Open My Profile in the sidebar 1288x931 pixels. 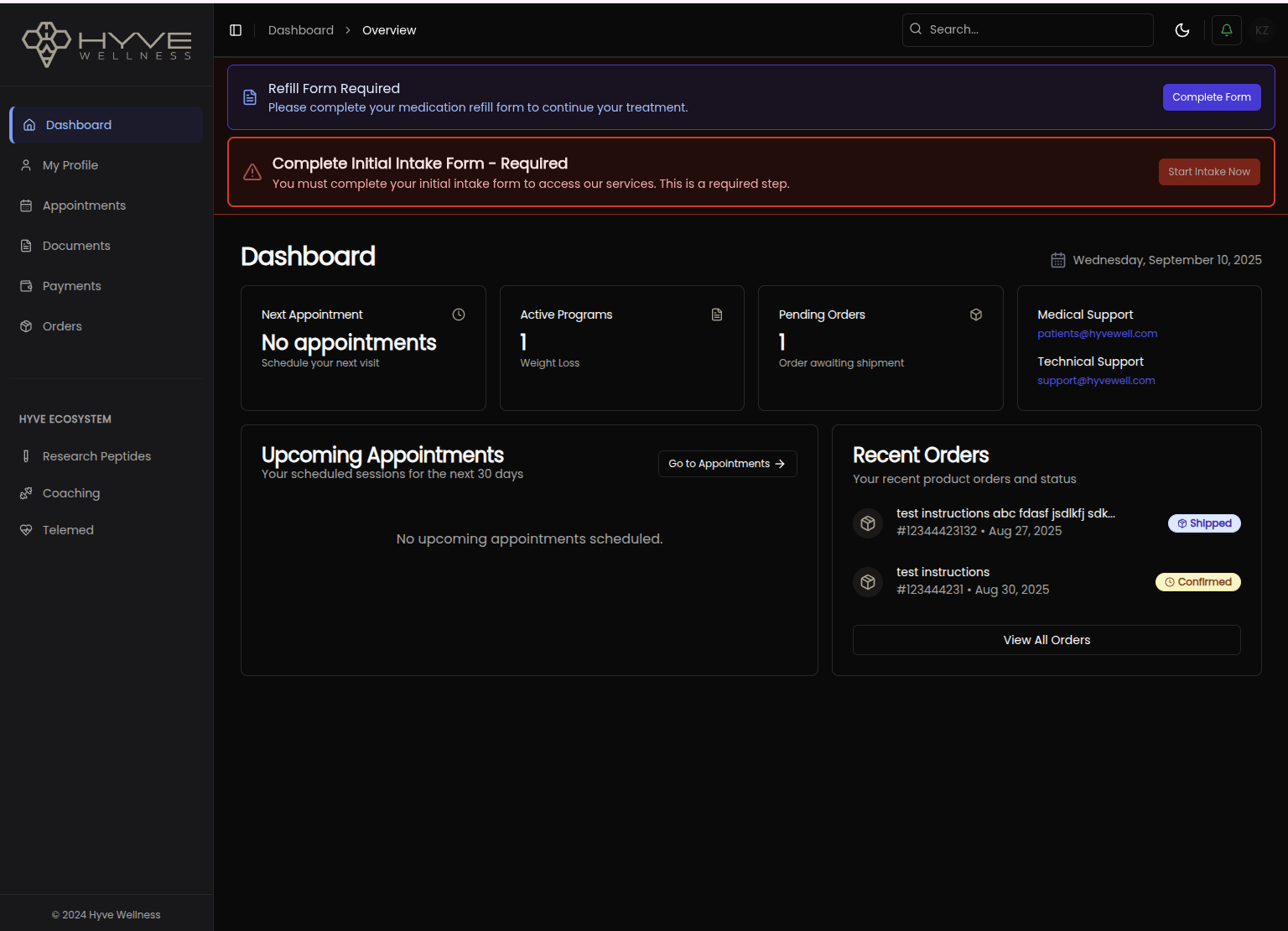click(x=70, y=165)
